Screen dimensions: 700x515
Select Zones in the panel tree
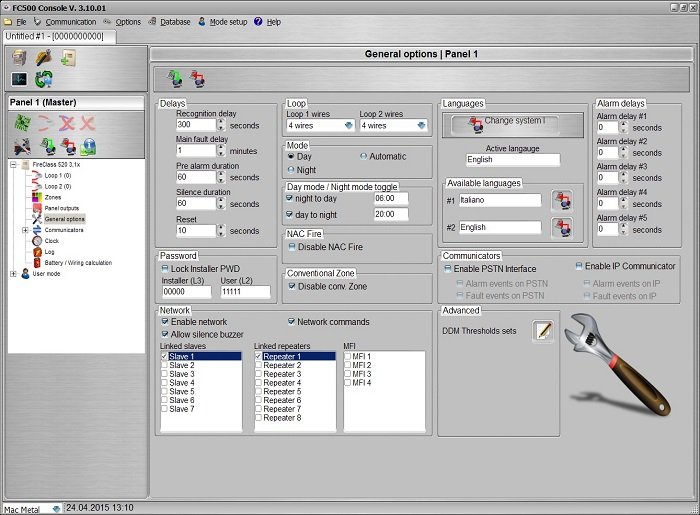coord(53,197)
